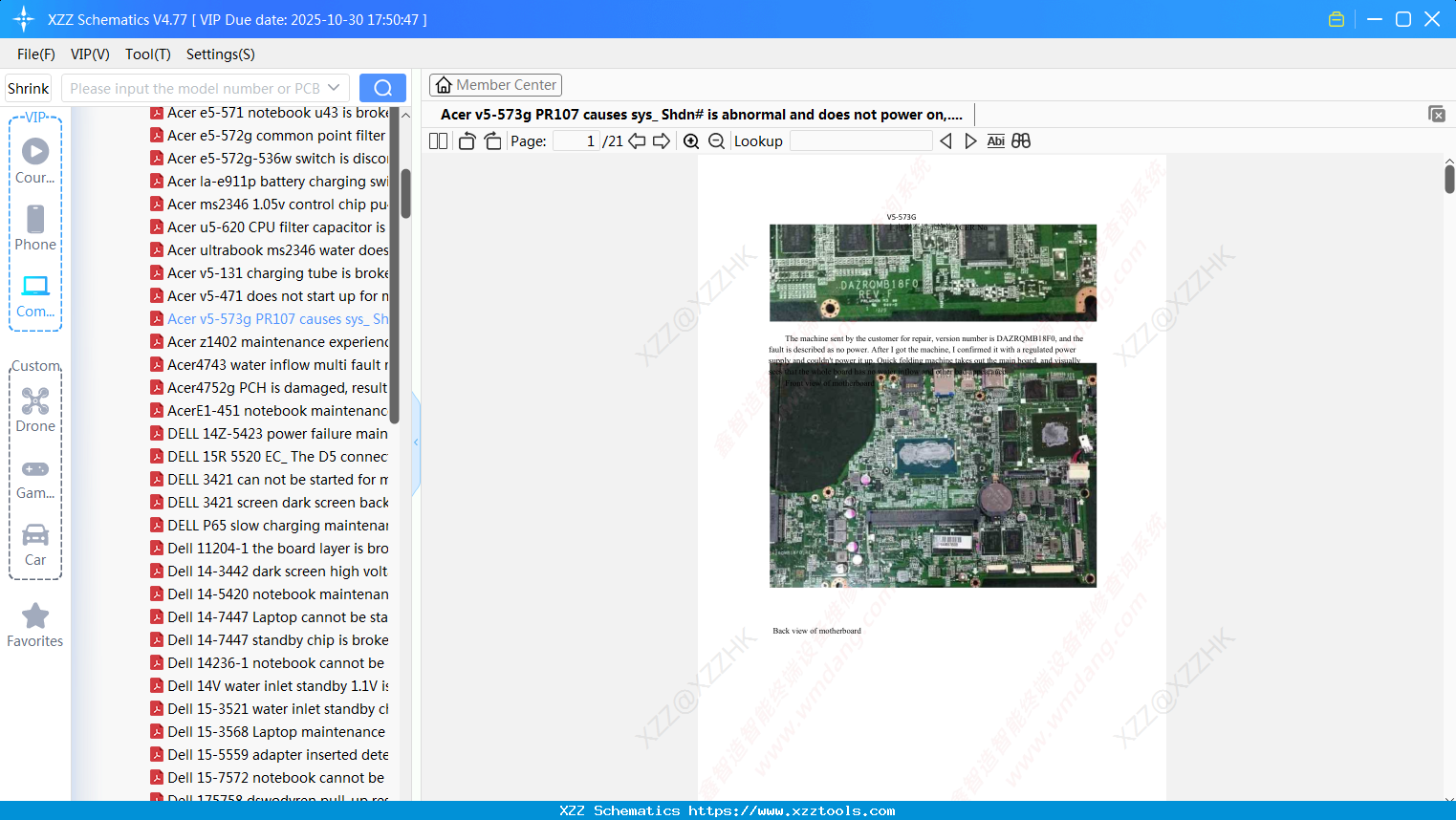Go to the previous page with the left arrow
The height and width of the screenshot is (820, 1456).
click(637, 141)
